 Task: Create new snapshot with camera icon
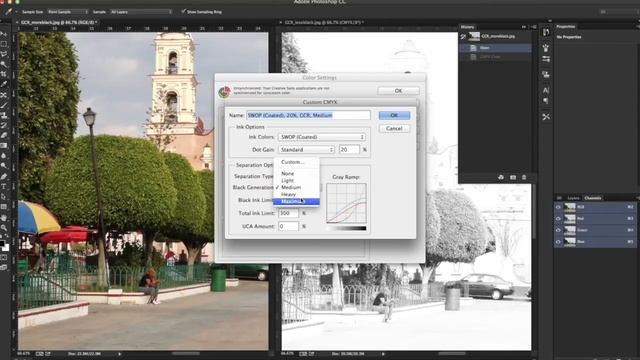(x=513, y=177)
